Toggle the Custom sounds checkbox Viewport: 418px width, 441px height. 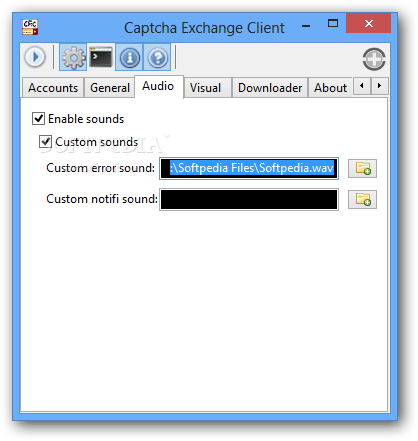click(45, 142)
